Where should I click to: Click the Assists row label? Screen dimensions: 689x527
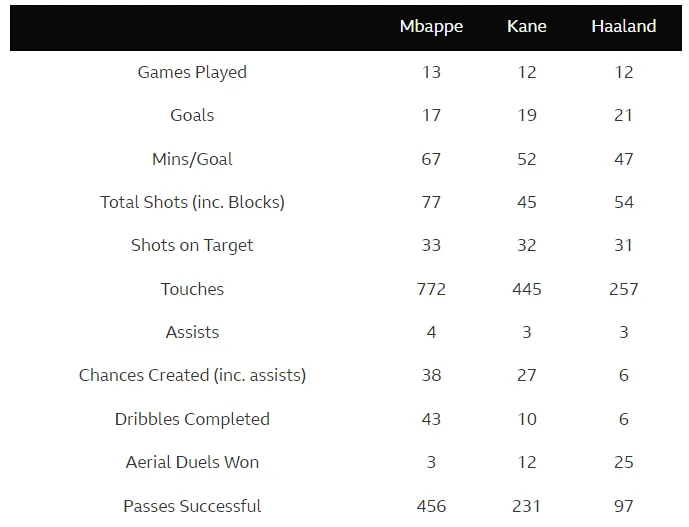192,332
